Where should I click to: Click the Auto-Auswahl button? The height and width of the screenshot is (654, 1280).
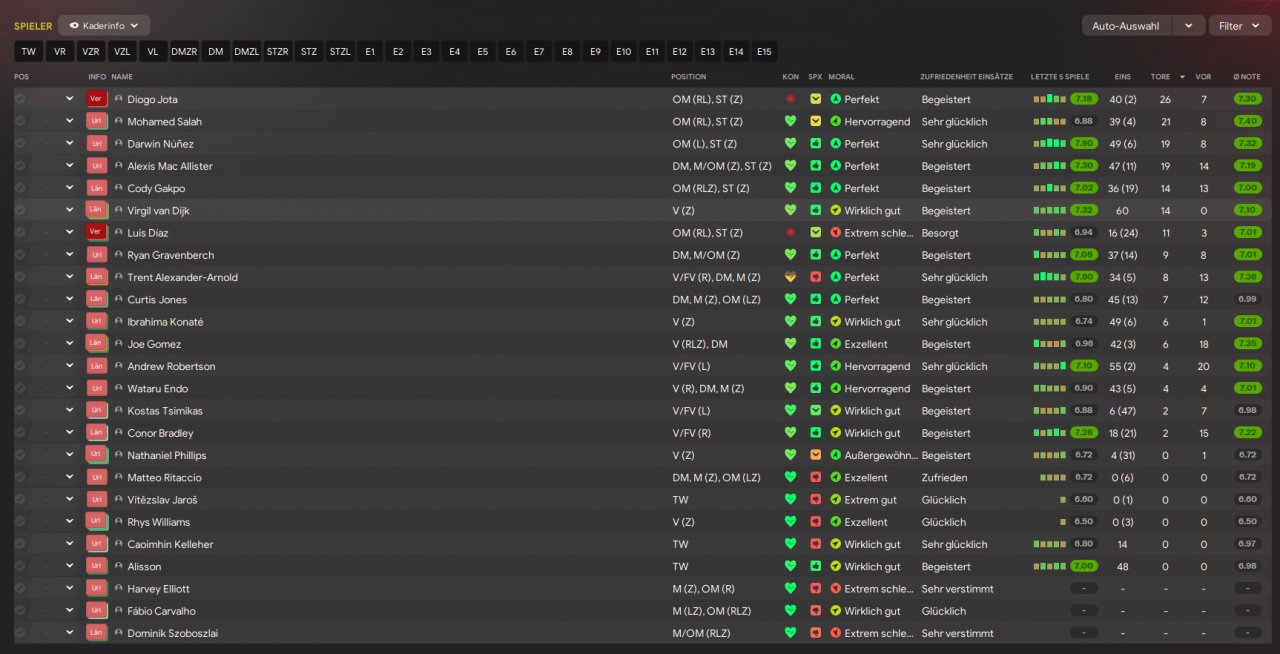[x=1126, y=26]
